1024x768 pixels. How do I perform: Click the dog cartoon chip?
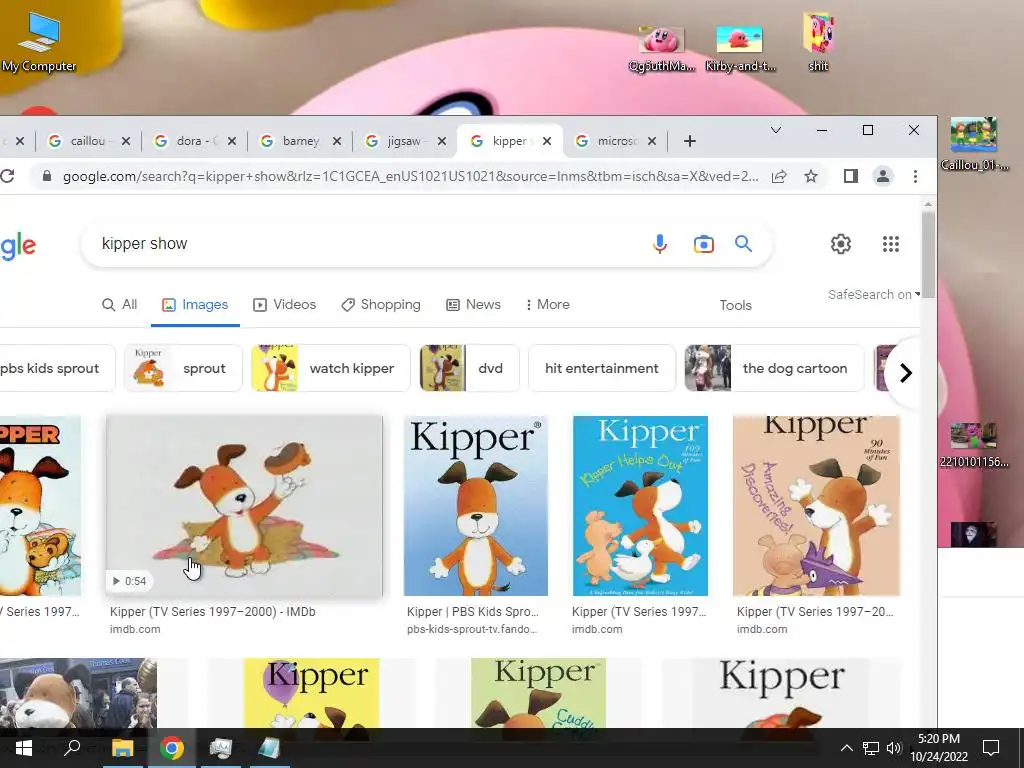click(774, 368)
